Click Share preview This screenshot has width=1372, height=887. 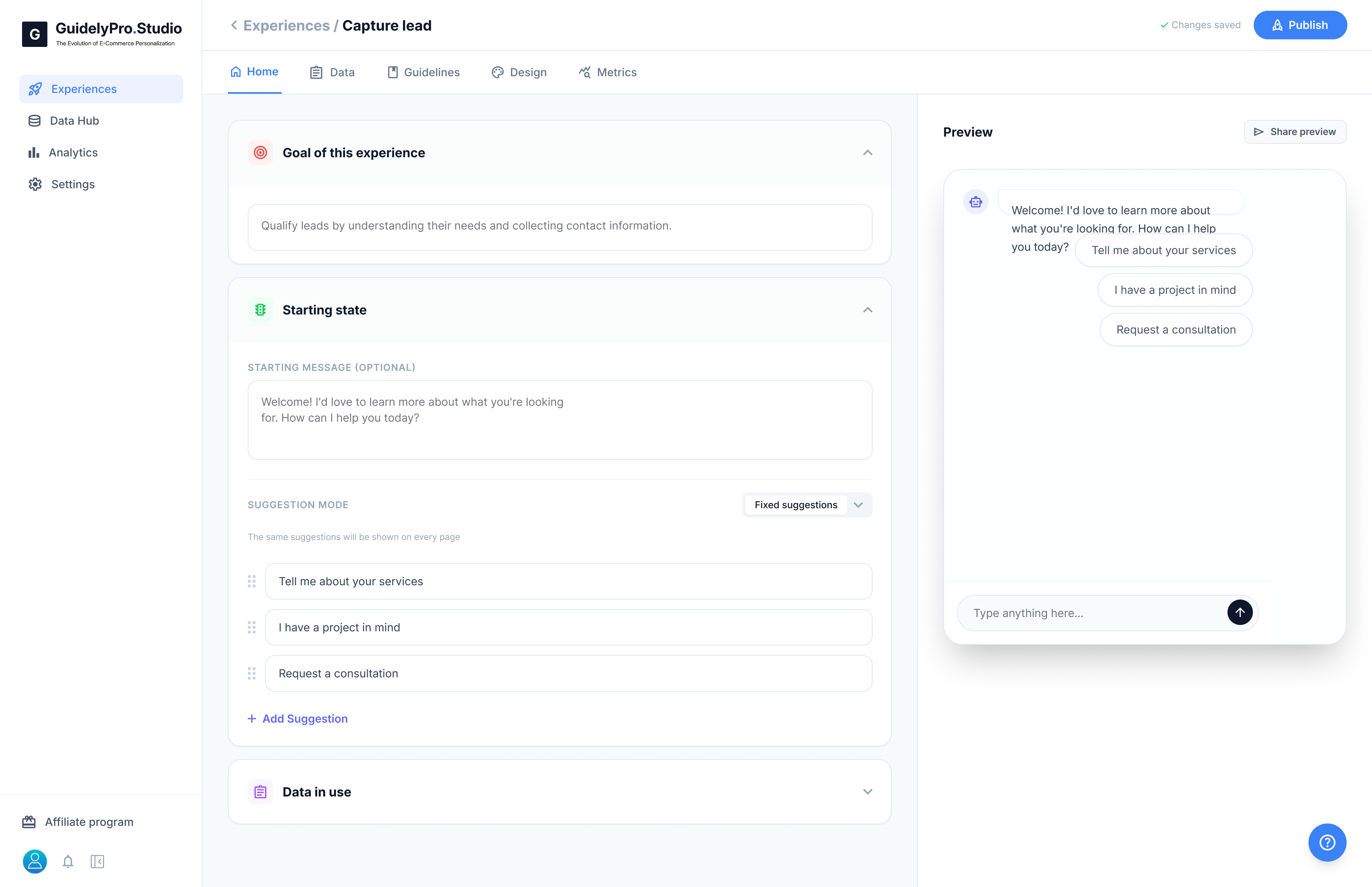click(1295, 131)
